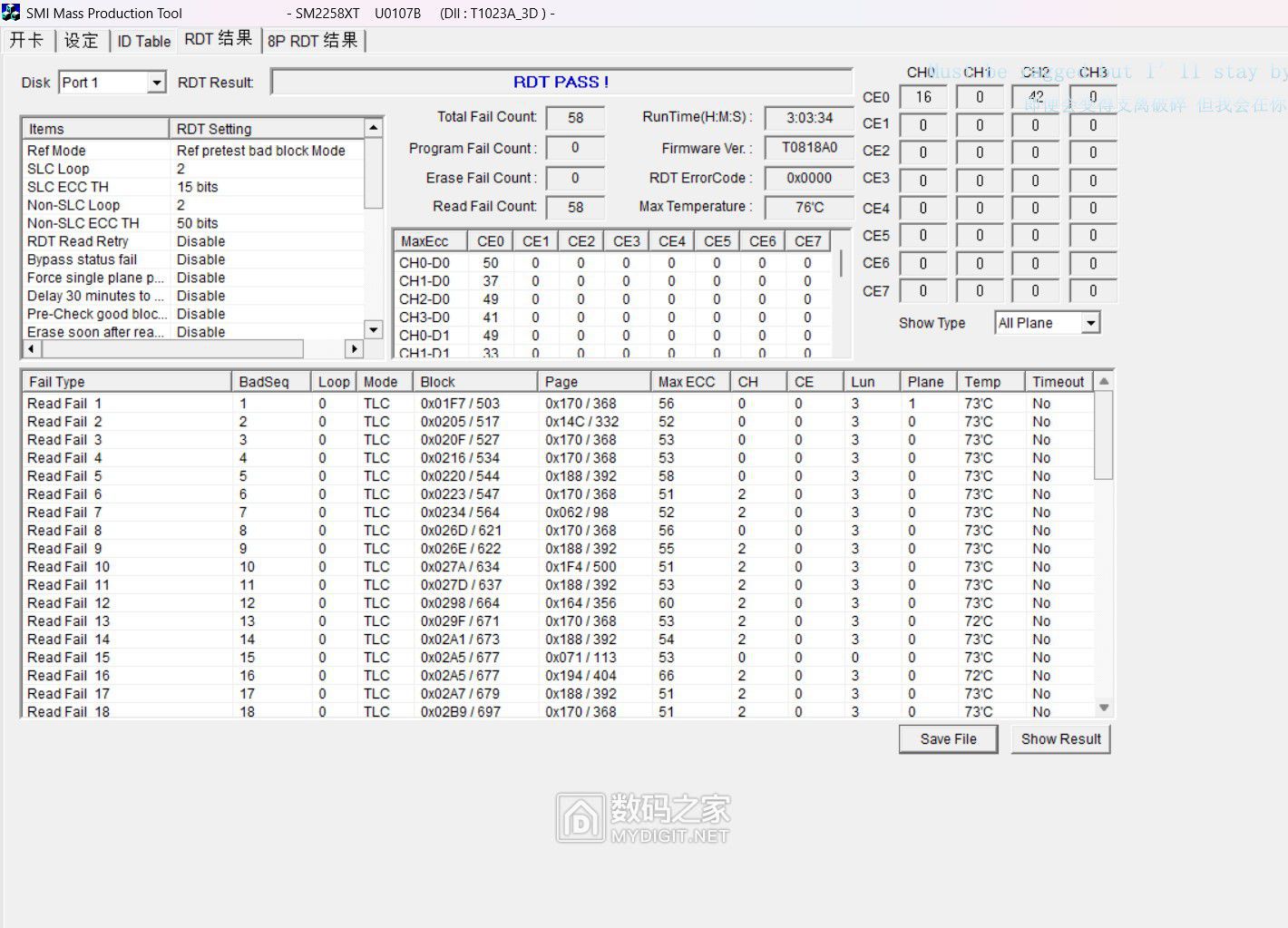This screenshot has width=1288, height=928.
Task: Click the RDT Setting list scroll-down arrow
Action: (x=373, y=329)
